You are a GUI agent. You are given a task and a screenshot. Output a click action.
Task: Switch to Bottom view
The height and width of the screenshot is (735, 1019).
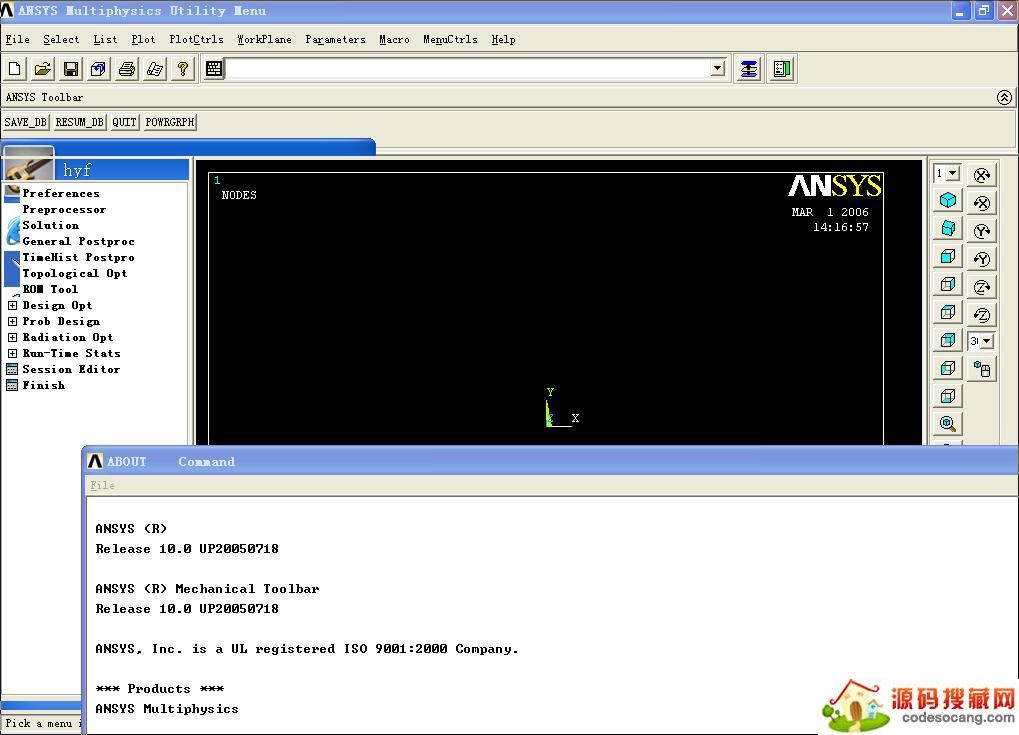[948, 396]
